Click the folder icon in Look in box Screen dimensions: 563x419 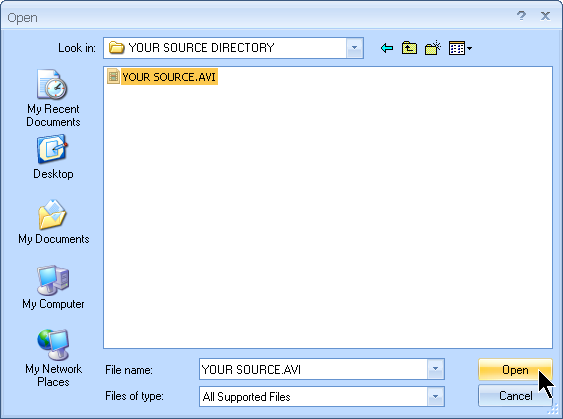point(116,47)
